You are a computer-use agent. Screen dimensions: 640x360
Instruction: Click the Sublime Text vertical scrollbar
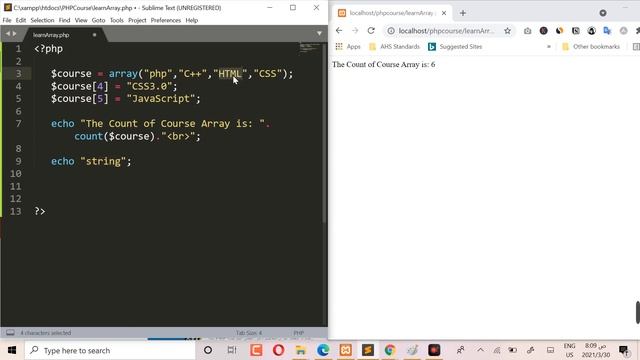point(324,133)
